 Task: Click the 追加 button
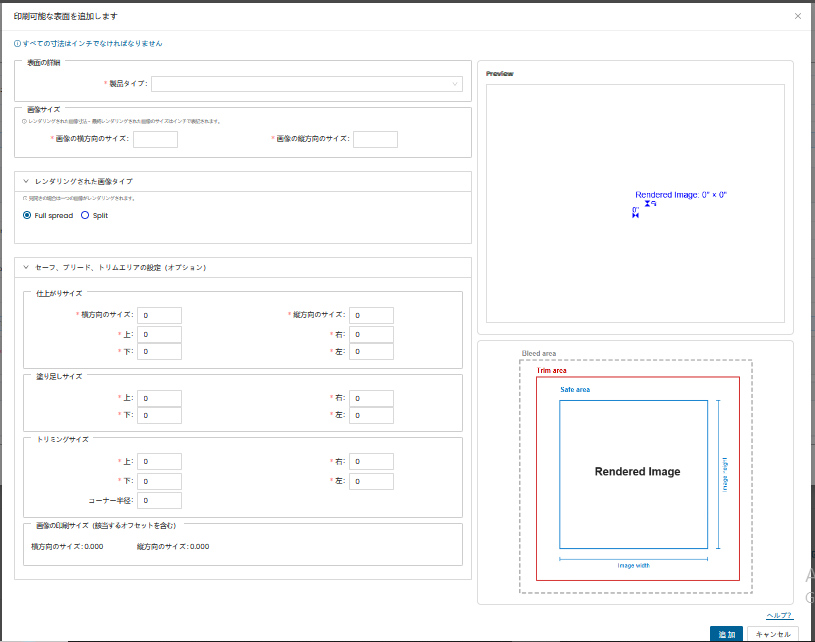727,634
